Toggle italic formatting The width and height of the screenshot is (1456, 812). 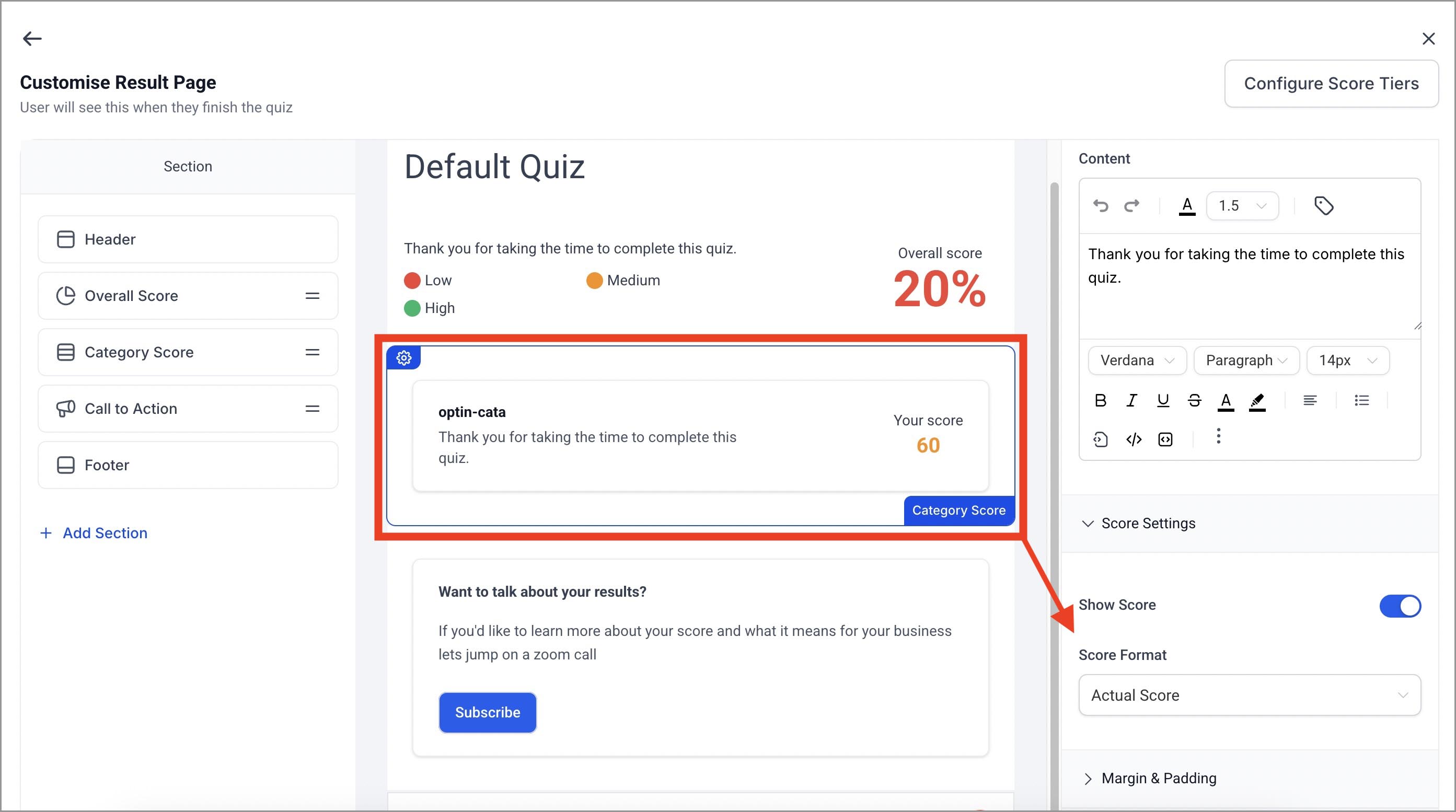pos(1131,401)
